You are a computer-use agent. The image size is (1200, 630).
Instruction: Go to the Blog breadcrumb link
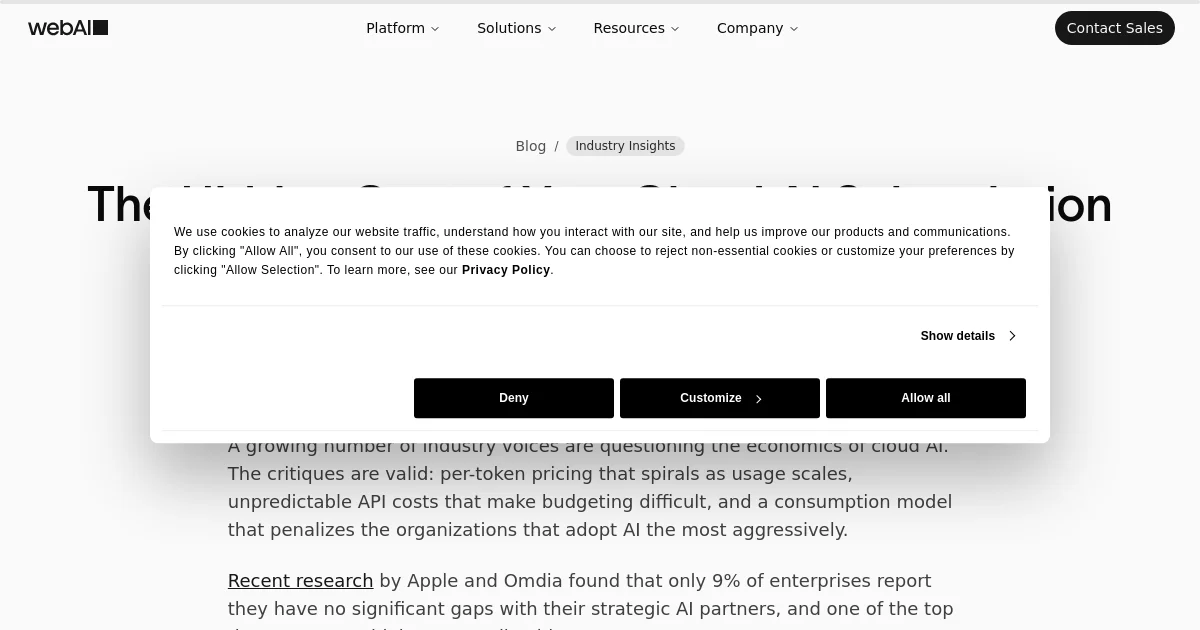(530, 146)
